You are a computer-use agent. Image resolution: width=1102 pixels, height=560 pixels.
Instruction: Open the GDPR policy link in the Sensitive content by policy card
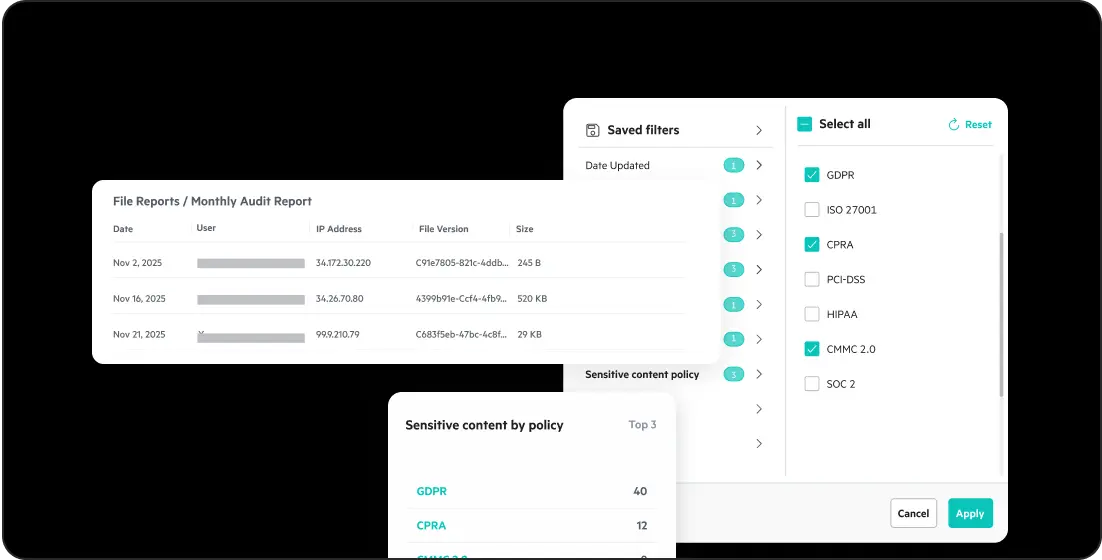pyautogui.click(x=432, y=491)
